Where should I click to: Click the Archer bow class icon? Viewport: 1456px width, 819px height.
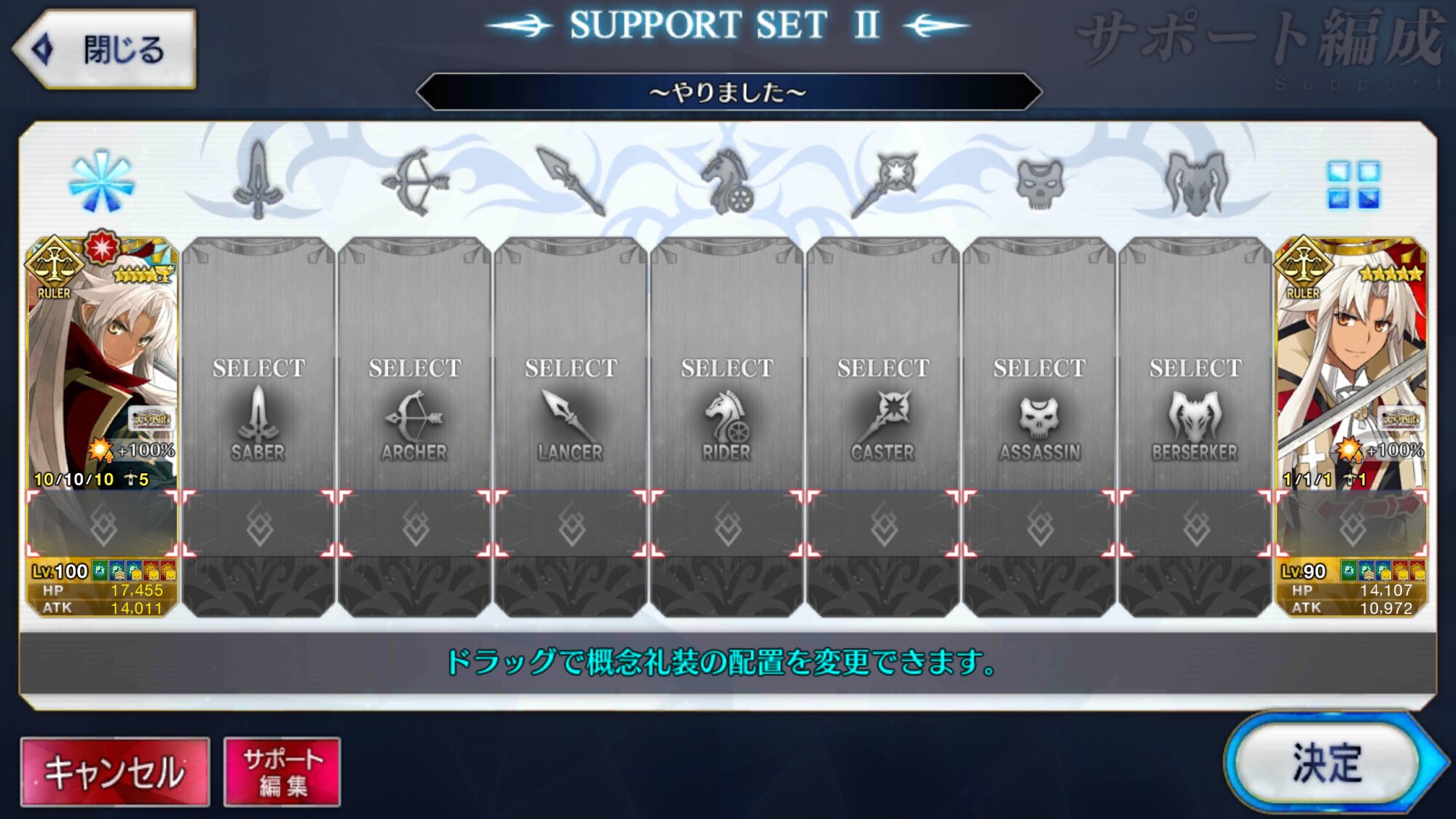(x=415, y=182)
